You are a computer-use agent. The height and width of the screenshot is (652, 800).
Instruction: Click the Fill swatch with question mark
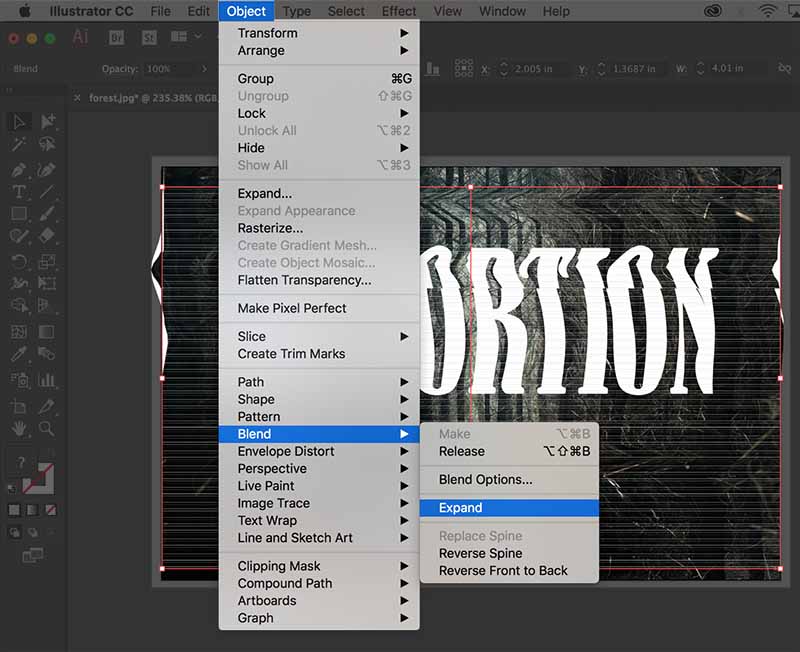pyautogui.click(x=20, y=463)
